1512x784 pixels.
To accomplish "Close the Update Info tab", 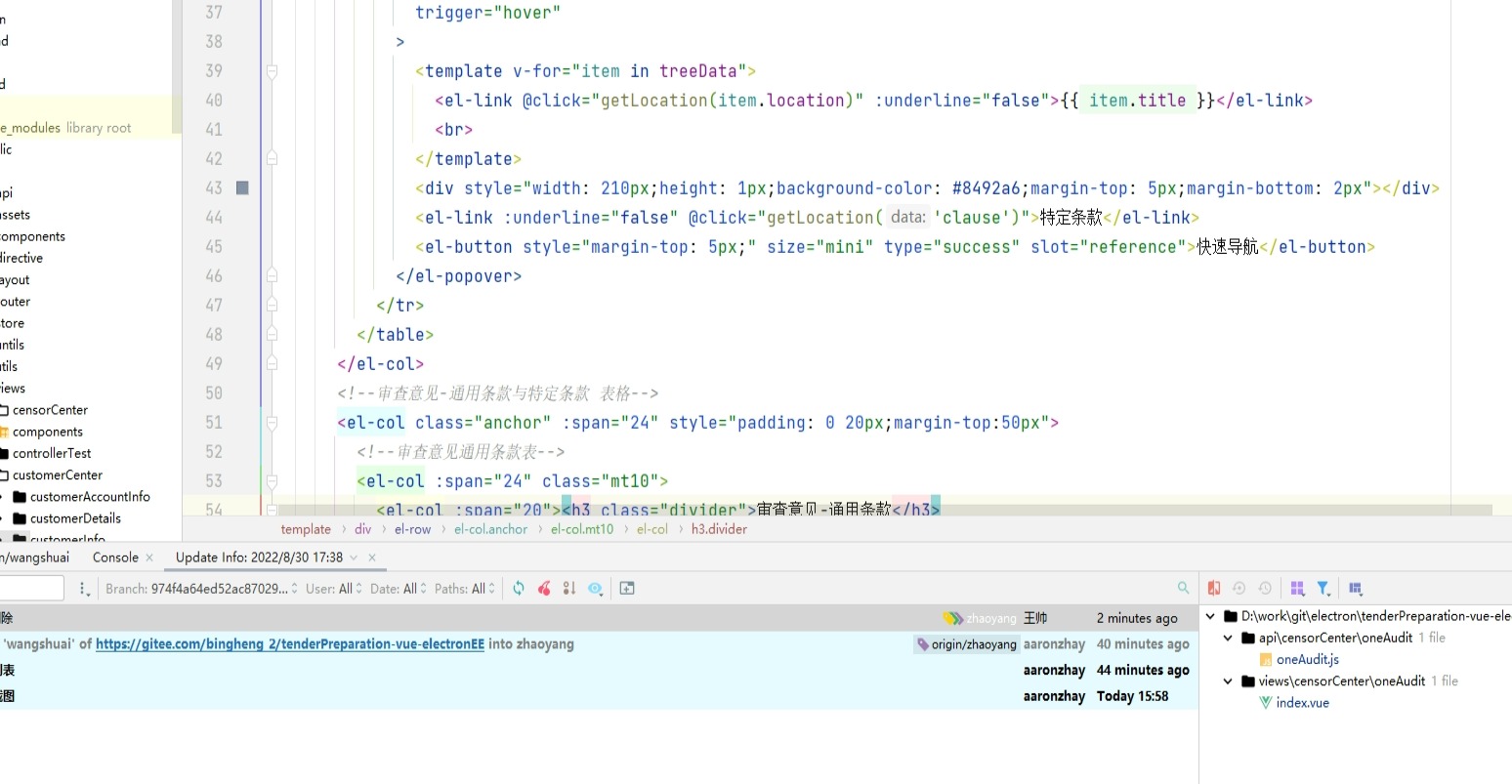I will pos(372,557).
